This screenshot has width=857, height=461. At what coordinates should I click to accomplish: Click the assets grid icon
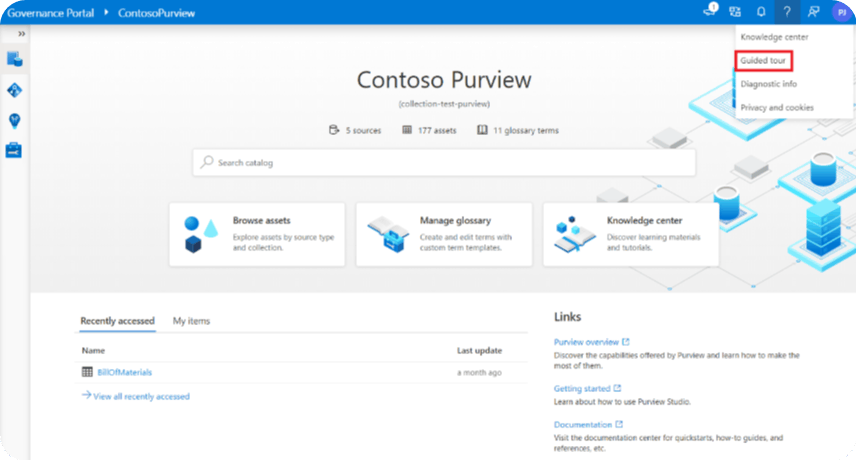[407, 130]
